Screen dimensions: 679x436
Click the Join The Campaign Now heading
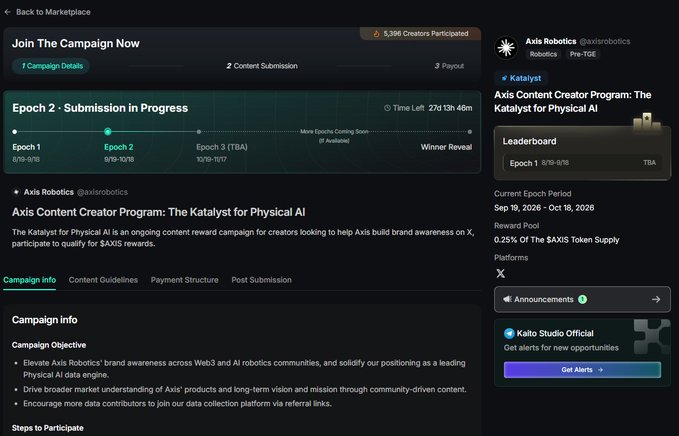pyautogui.click(x=76, y=44)
